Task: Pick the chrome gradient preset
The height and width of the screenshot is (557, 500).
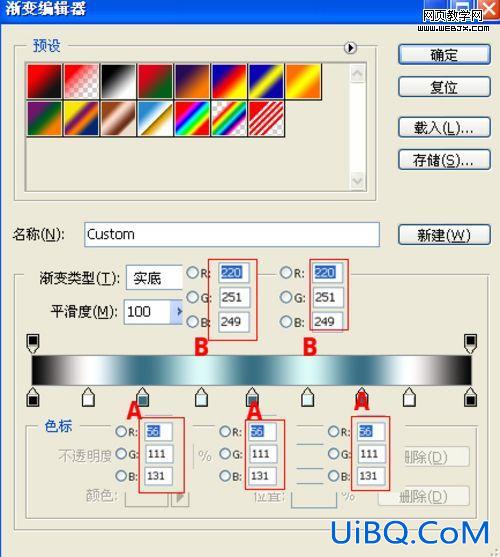Action: (x=156, y=118)
